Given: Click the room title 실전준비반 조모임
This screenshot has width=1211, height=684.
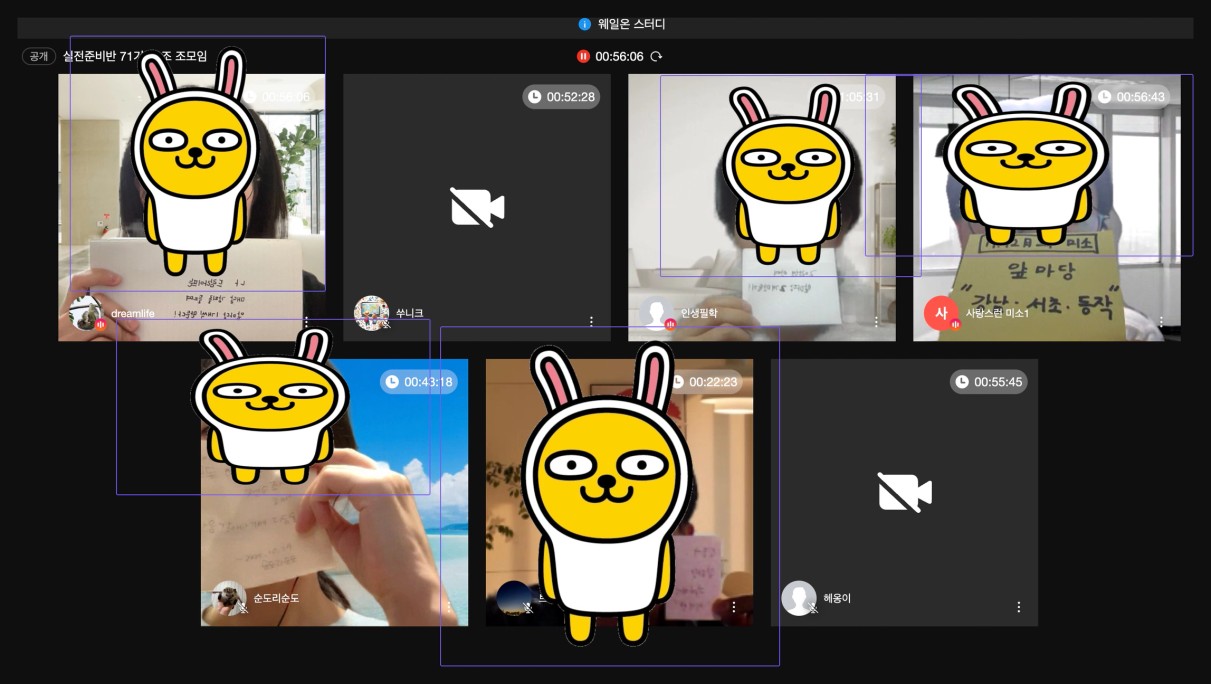Looking at the screenshot, I should (135, 56).
